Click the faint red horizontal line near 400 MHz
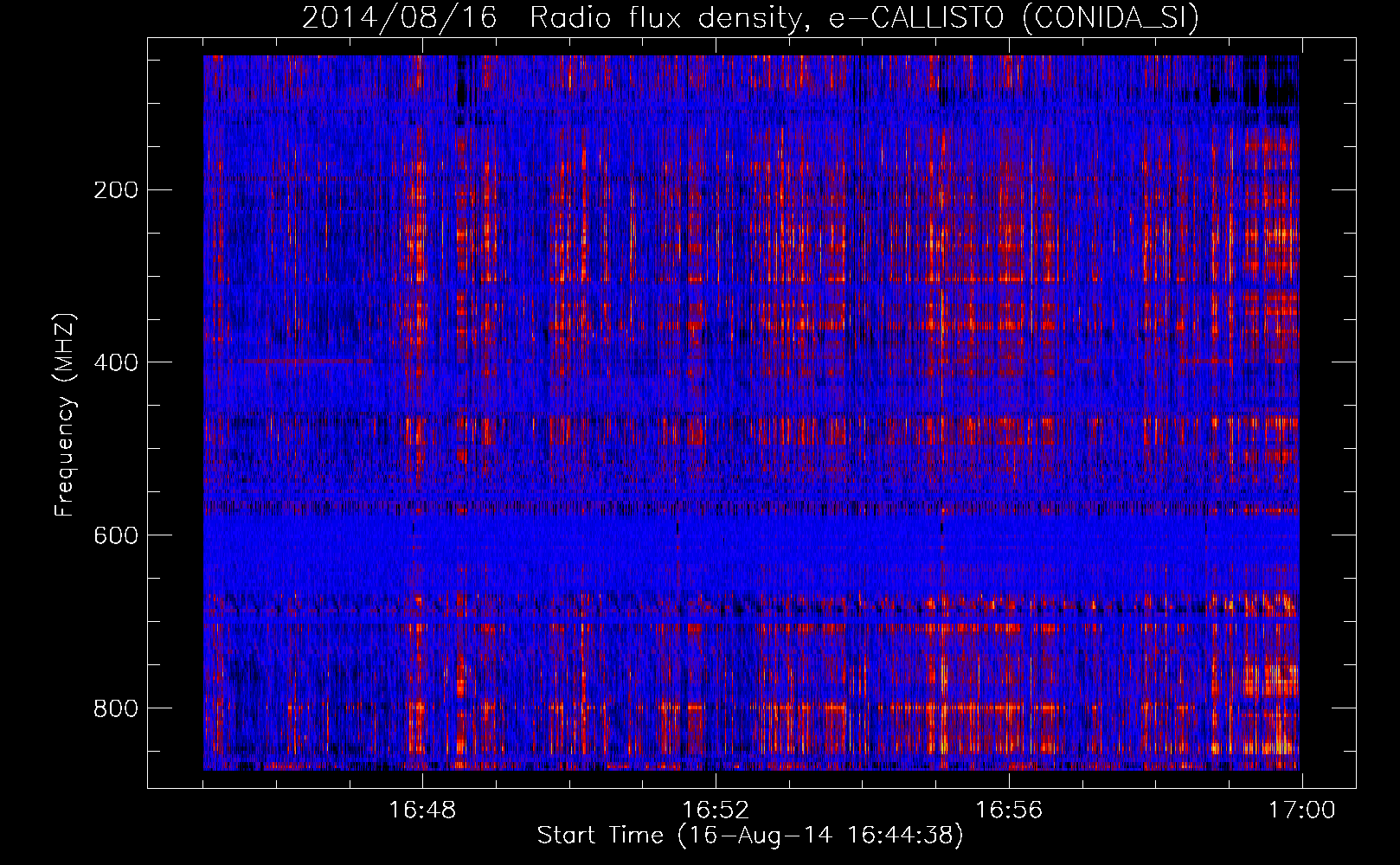The height and width of the screenshot is (865, 1400). pos(305,360)
